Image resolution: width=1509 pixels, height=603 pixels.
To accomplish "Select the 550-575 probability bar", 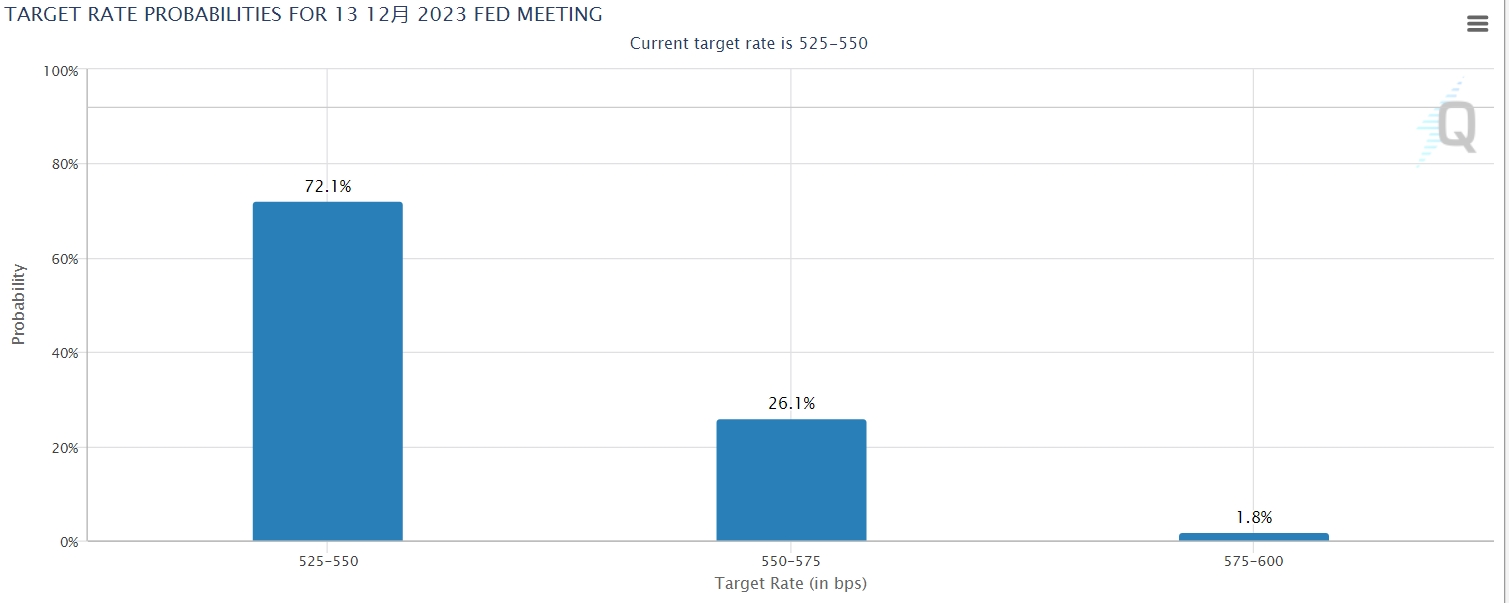I will 791,480.
